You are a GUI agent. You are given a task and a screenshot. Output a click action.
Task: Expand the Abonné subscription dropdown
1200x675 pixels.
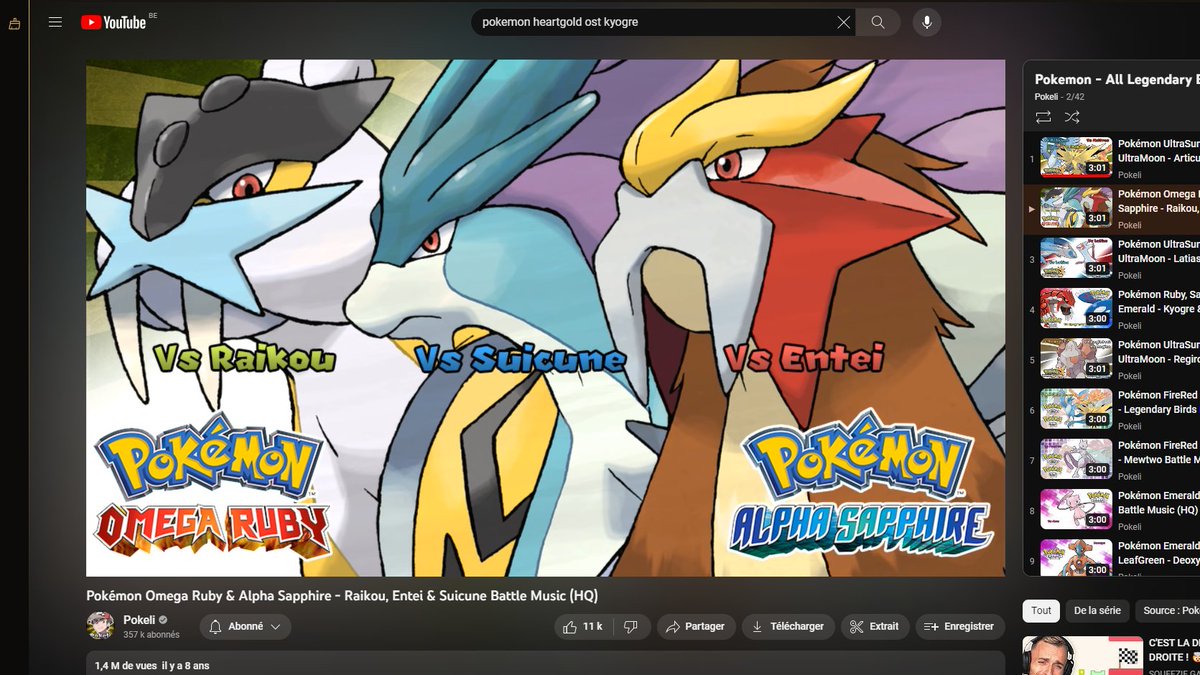[x=246, y=627]
